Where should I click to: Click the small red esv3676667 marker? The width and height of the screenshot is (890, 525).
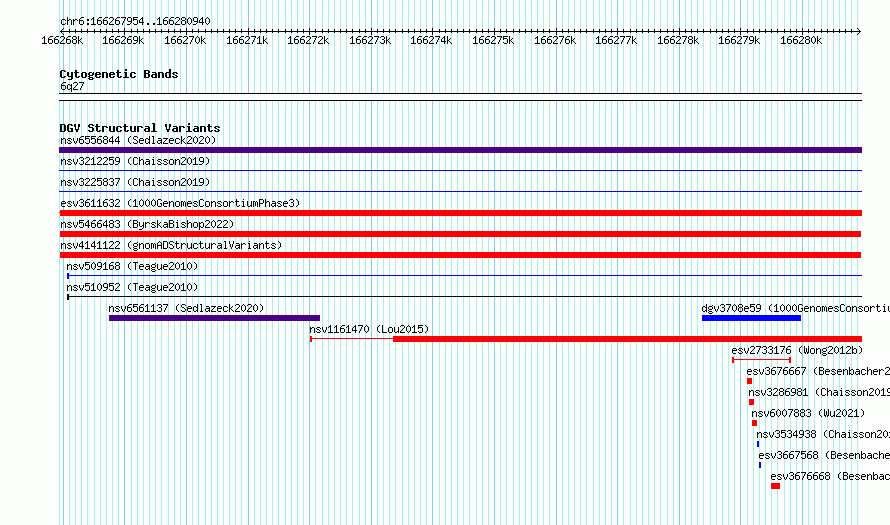[749, 381]
